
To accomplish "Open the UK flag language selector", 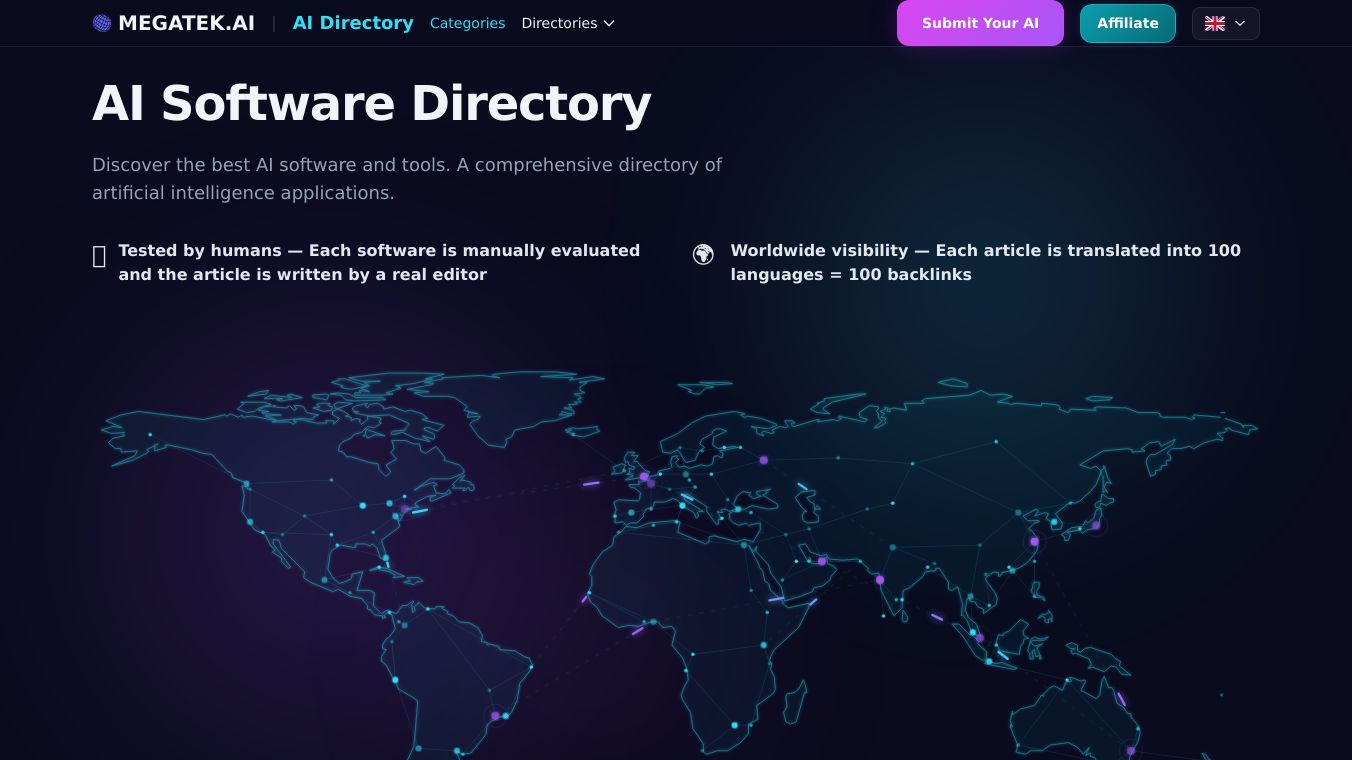I will (1226, 23).
